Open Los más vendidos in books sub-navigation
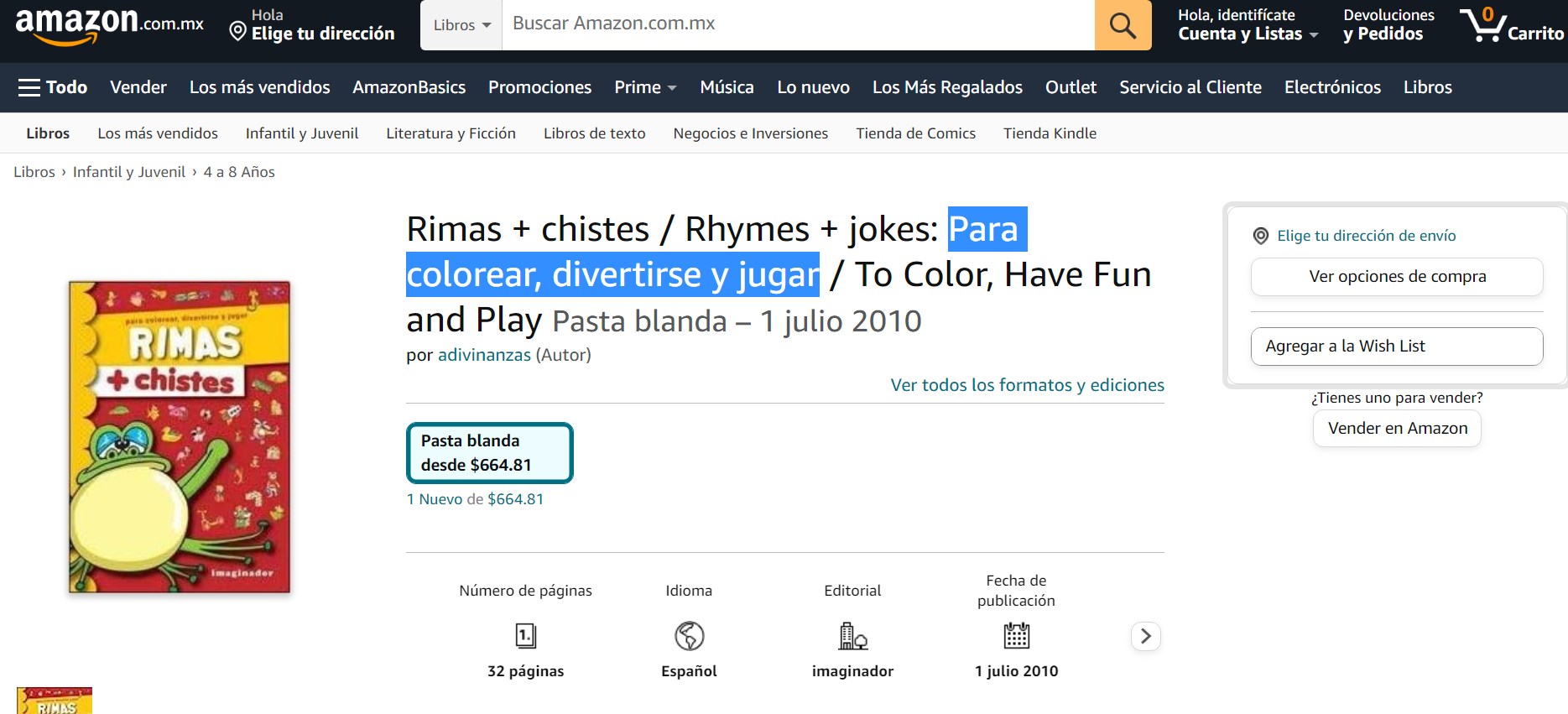Viewport: 1568px width, 714px height. point(158,133)
